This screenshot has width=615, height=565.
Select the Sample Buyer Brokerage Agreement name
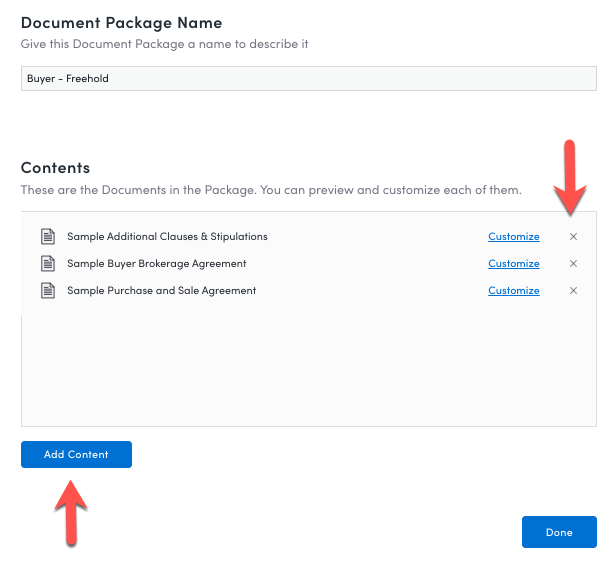(x=156, y=263)
